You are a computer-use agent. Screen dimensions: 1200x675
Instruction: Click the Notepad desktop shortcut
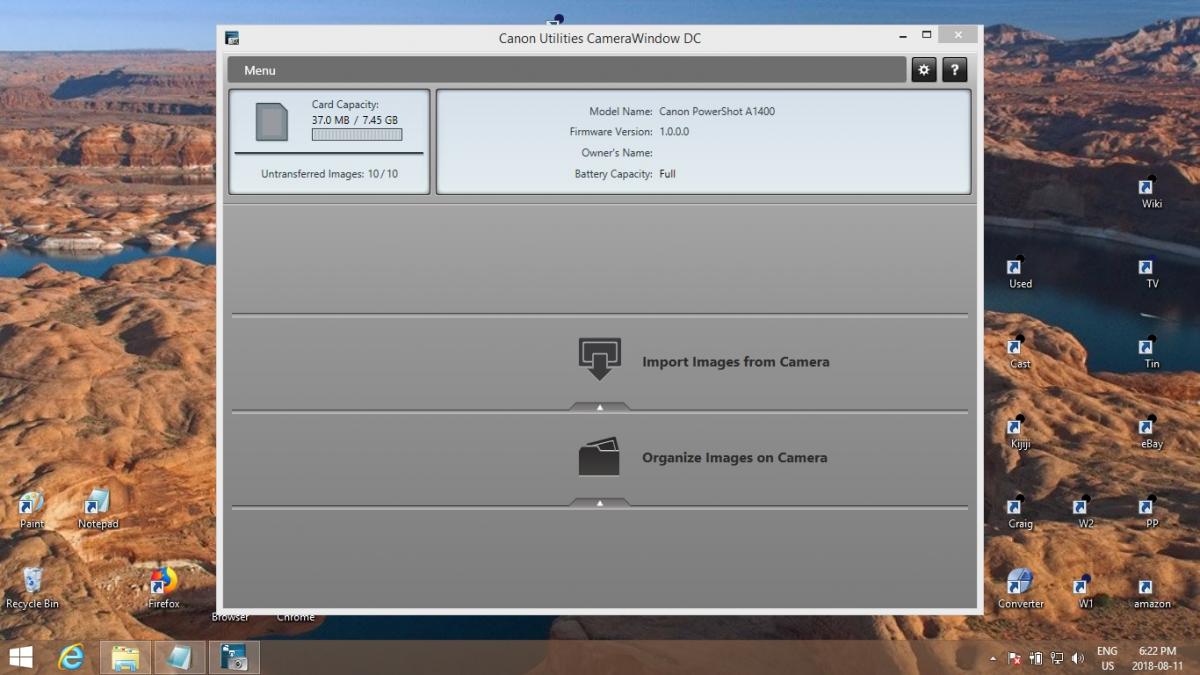pos(98,510)
